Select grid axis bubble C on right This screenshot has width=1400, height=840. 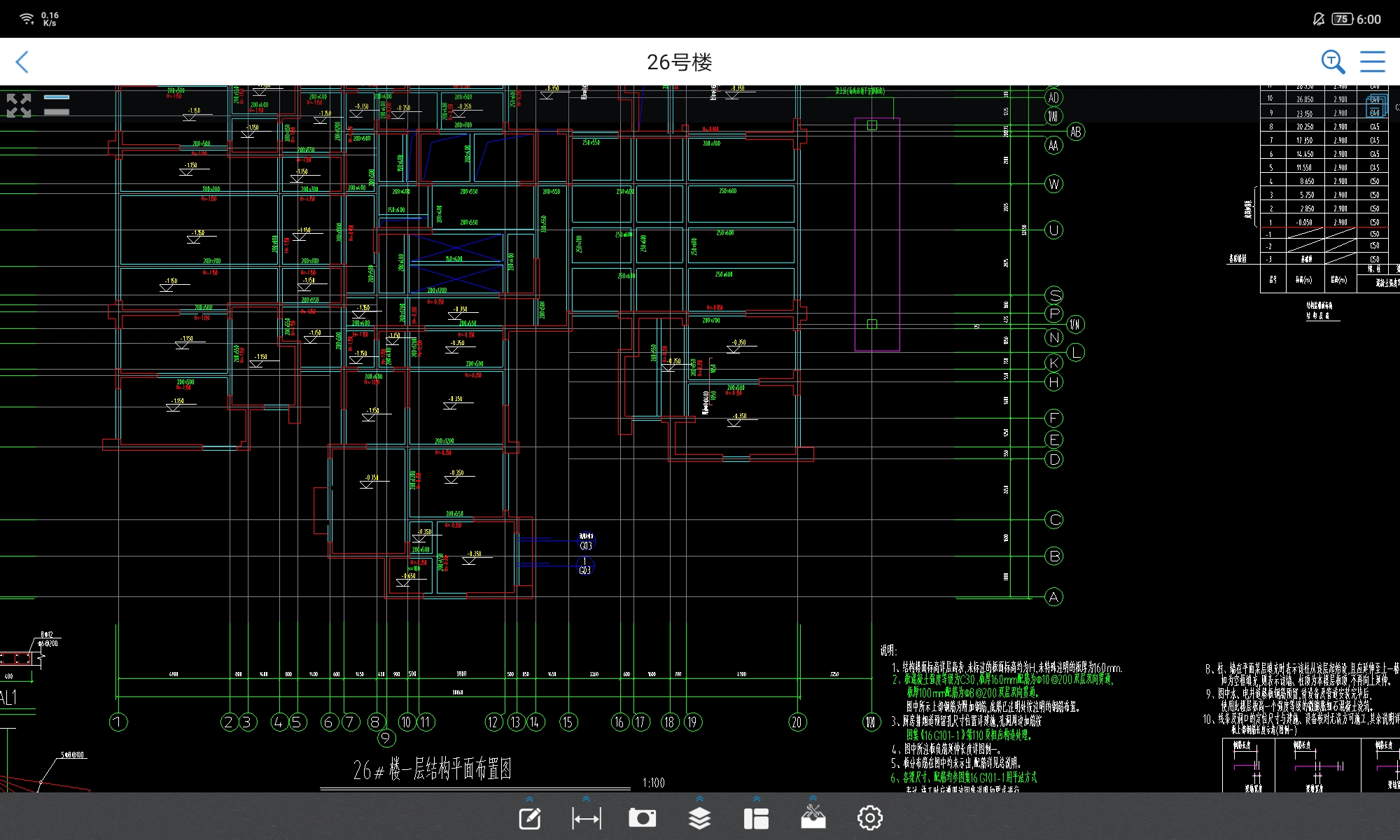click(1053, 519)
